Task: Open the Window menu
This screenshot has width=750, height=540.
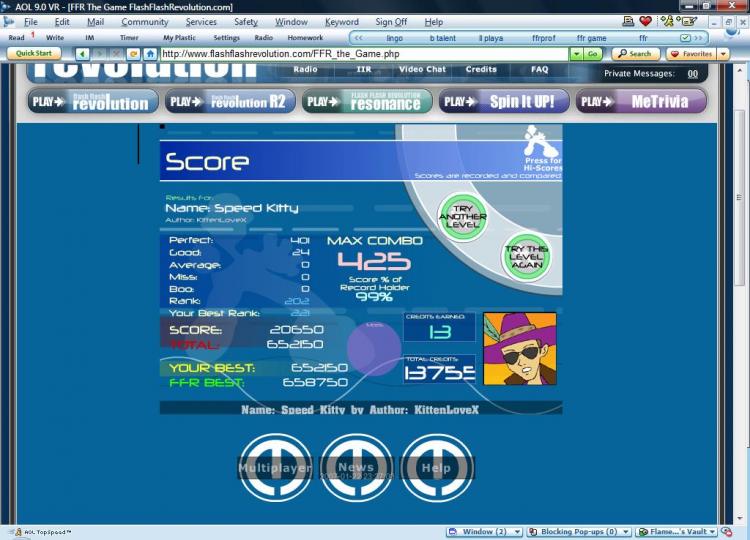Action: [x=291, y=22]
